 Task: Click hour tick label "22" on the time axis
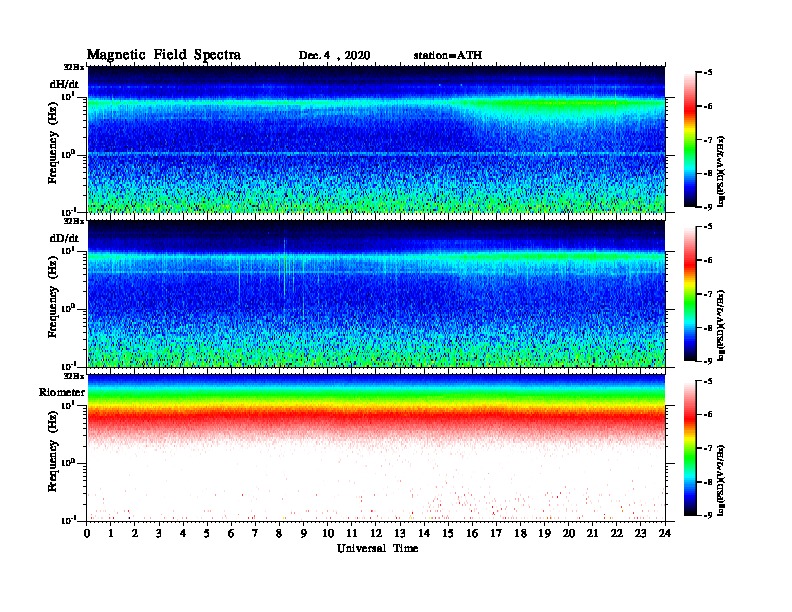pos(617,533)
